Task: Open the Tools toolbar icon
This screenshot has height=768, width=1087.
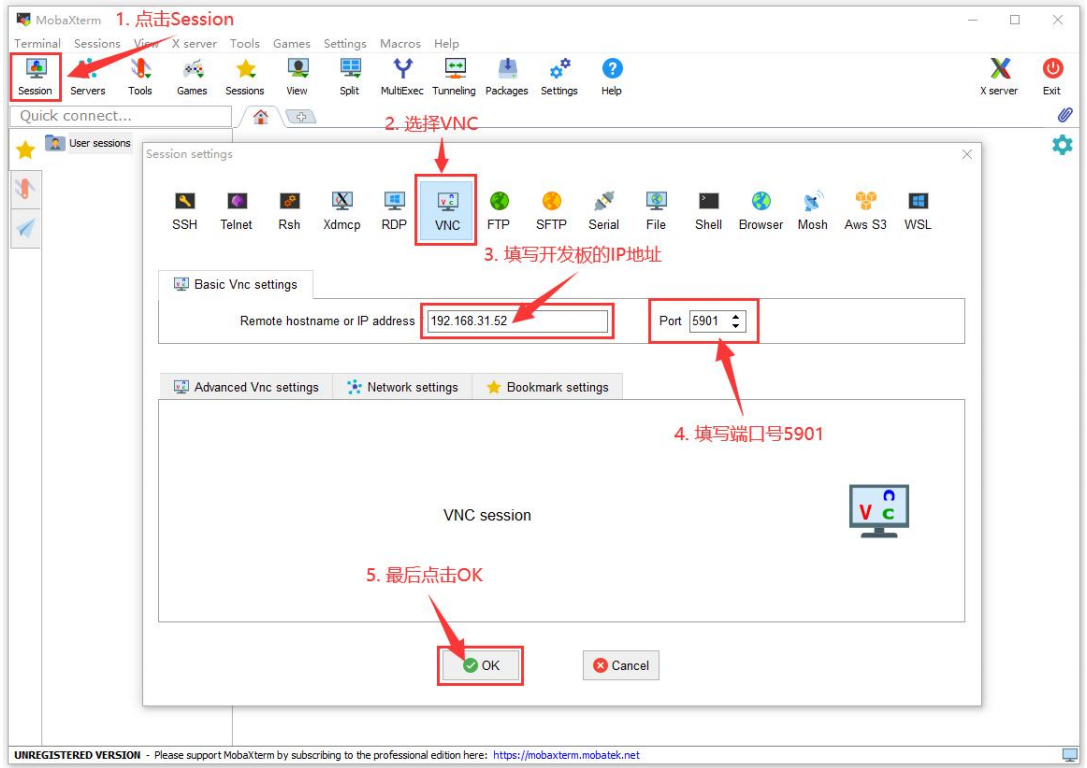Action: (140, 76)
